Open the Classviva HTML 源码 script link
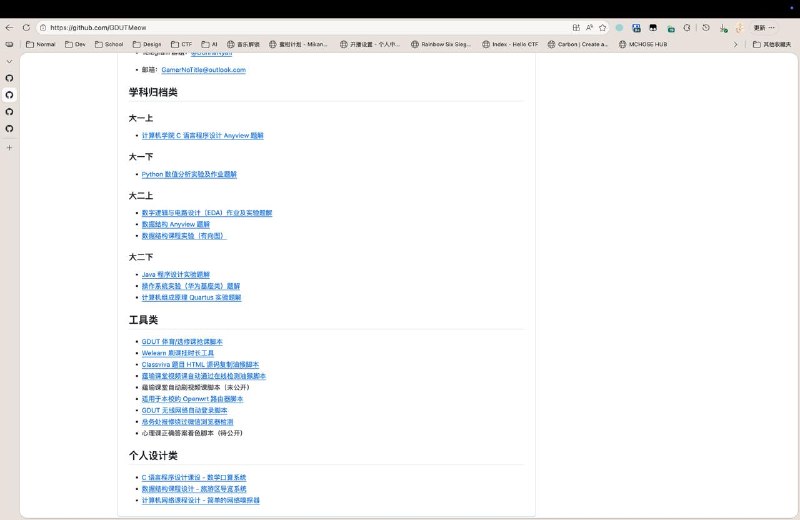This screenshot has height=520, width=800. pos(200,365)
